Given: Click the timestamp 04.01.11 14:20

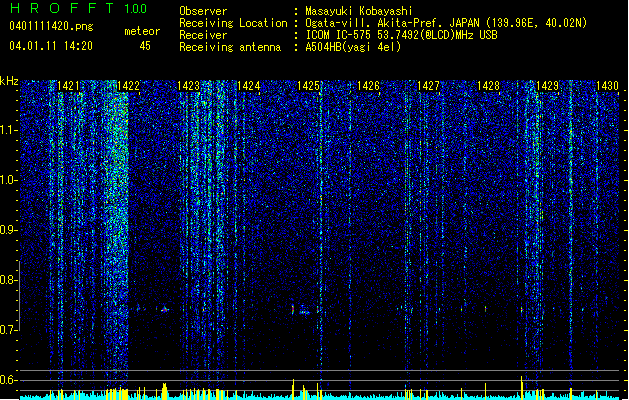Looking at the screenshot, I should (51, 46).
